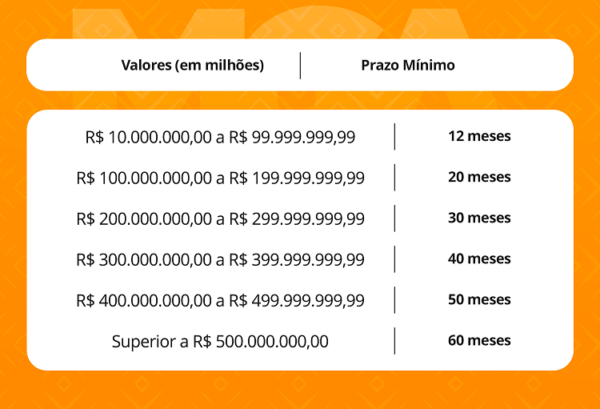Screen dimensions: 600x409
Task: Click the '60 meses' term value
Action: (479, 341)
